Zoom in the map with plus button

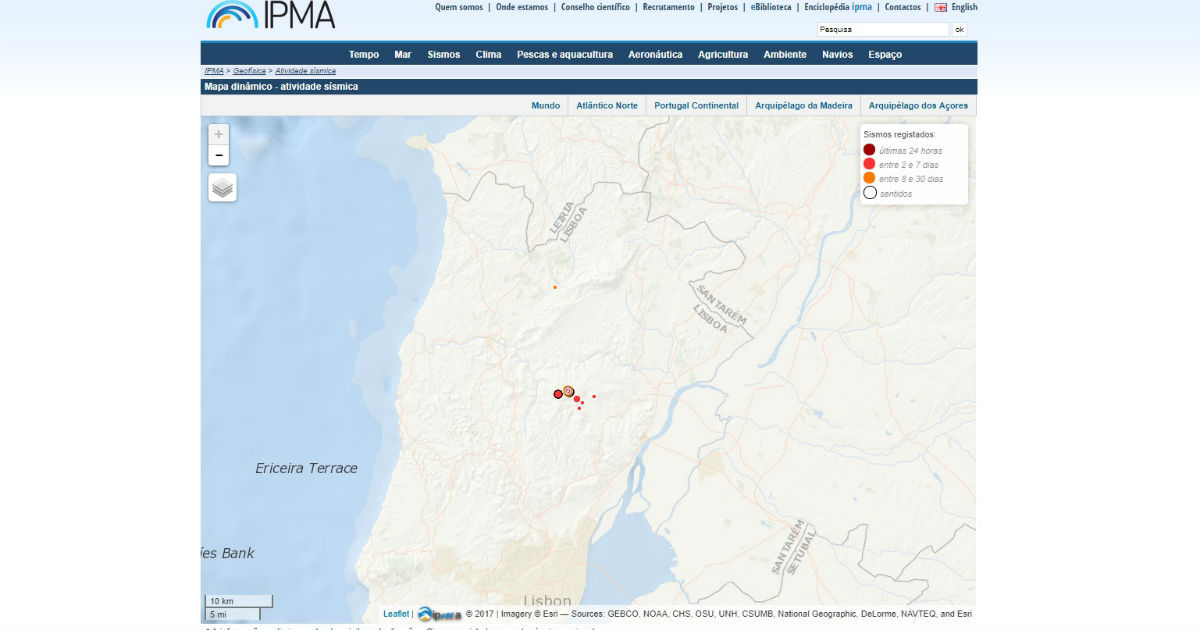click(218, 134)
